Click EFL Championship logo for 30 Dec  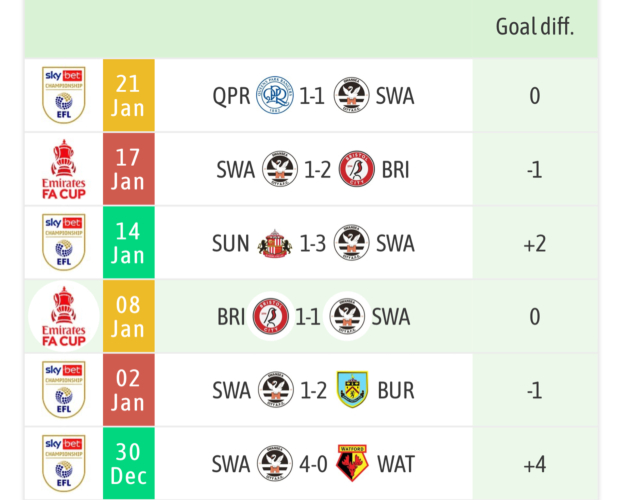(63, 464)
